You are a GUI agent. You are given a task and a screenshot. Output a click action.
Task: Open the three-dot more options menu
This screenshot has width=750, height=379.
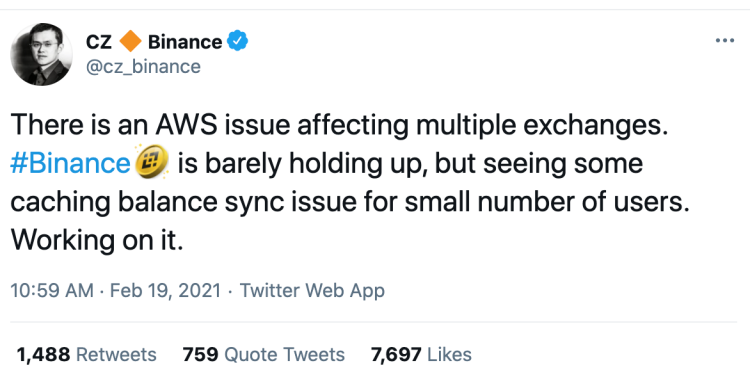[x=725, y=41]
